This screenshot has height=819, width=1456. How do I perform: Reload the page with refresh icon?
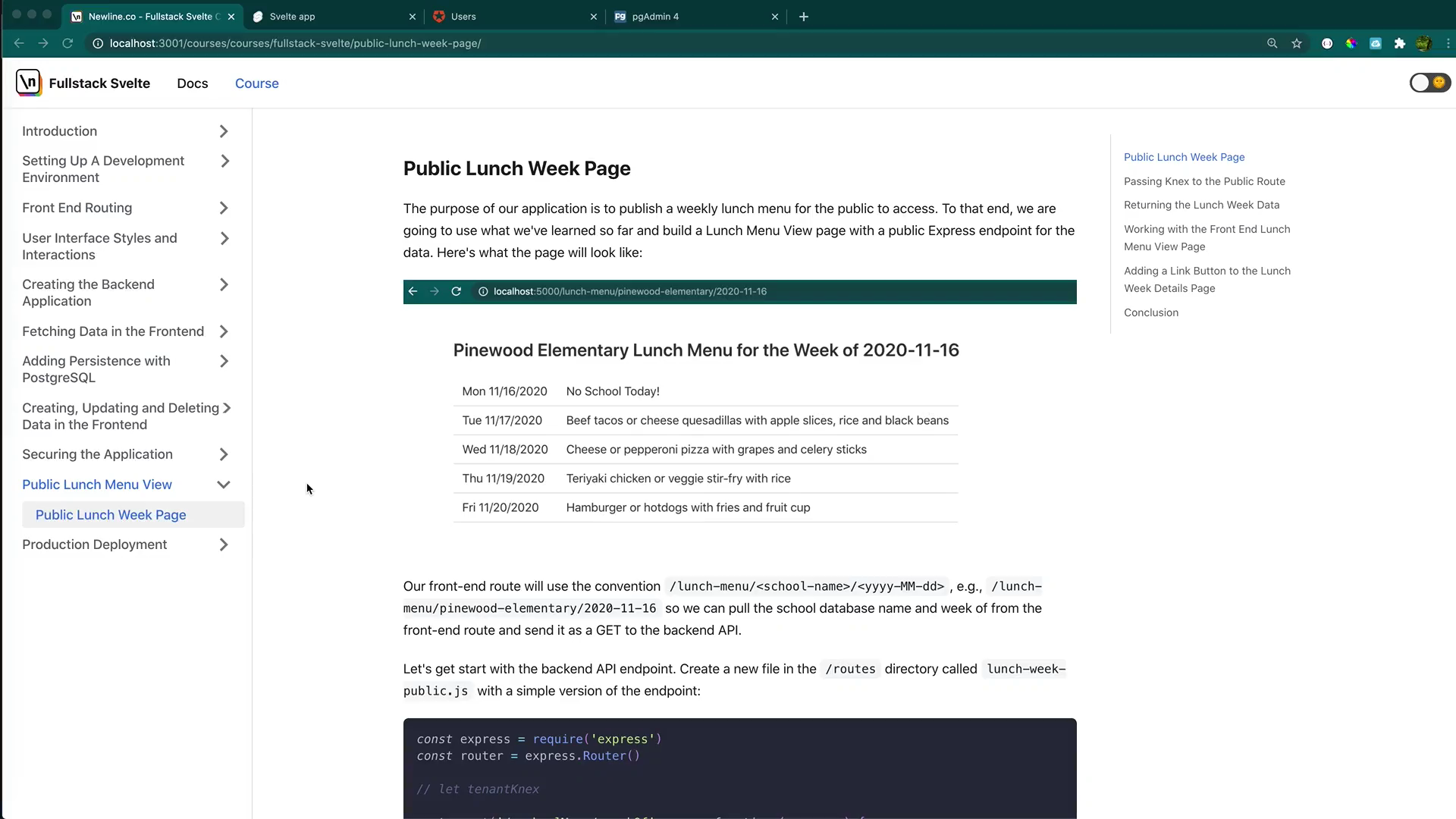coord(67,43)
